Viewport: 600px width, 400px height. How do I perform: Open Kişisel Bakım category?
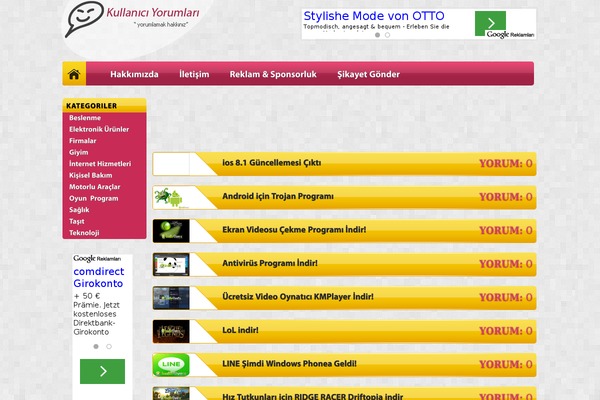click(x=91, y=175)
